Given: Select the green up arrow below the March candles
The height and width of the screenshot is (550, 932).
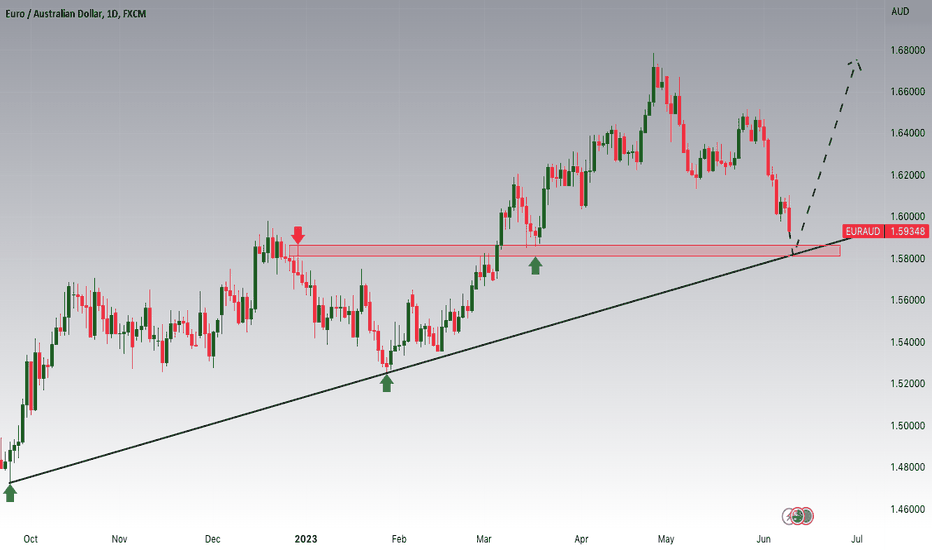Looking at the screenshot, I should [x=536, y=265].
